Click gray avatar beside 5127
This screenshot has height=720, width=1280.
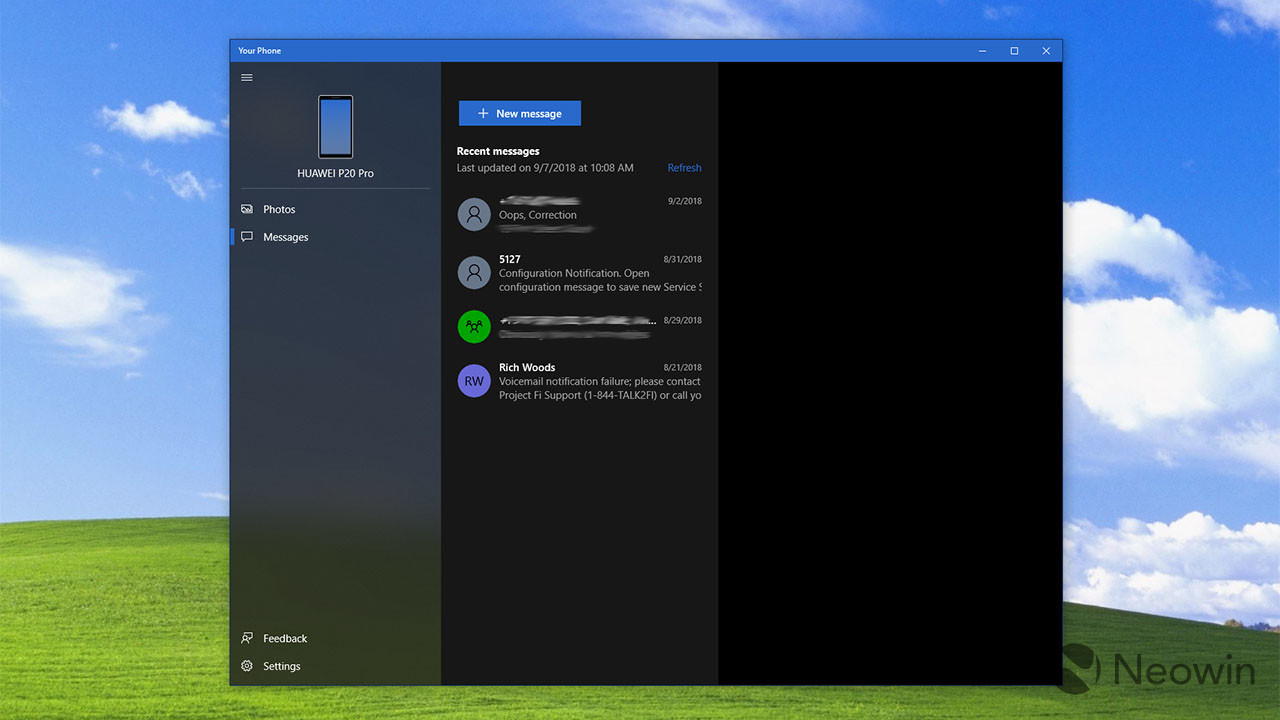click(x=474, y=273)
